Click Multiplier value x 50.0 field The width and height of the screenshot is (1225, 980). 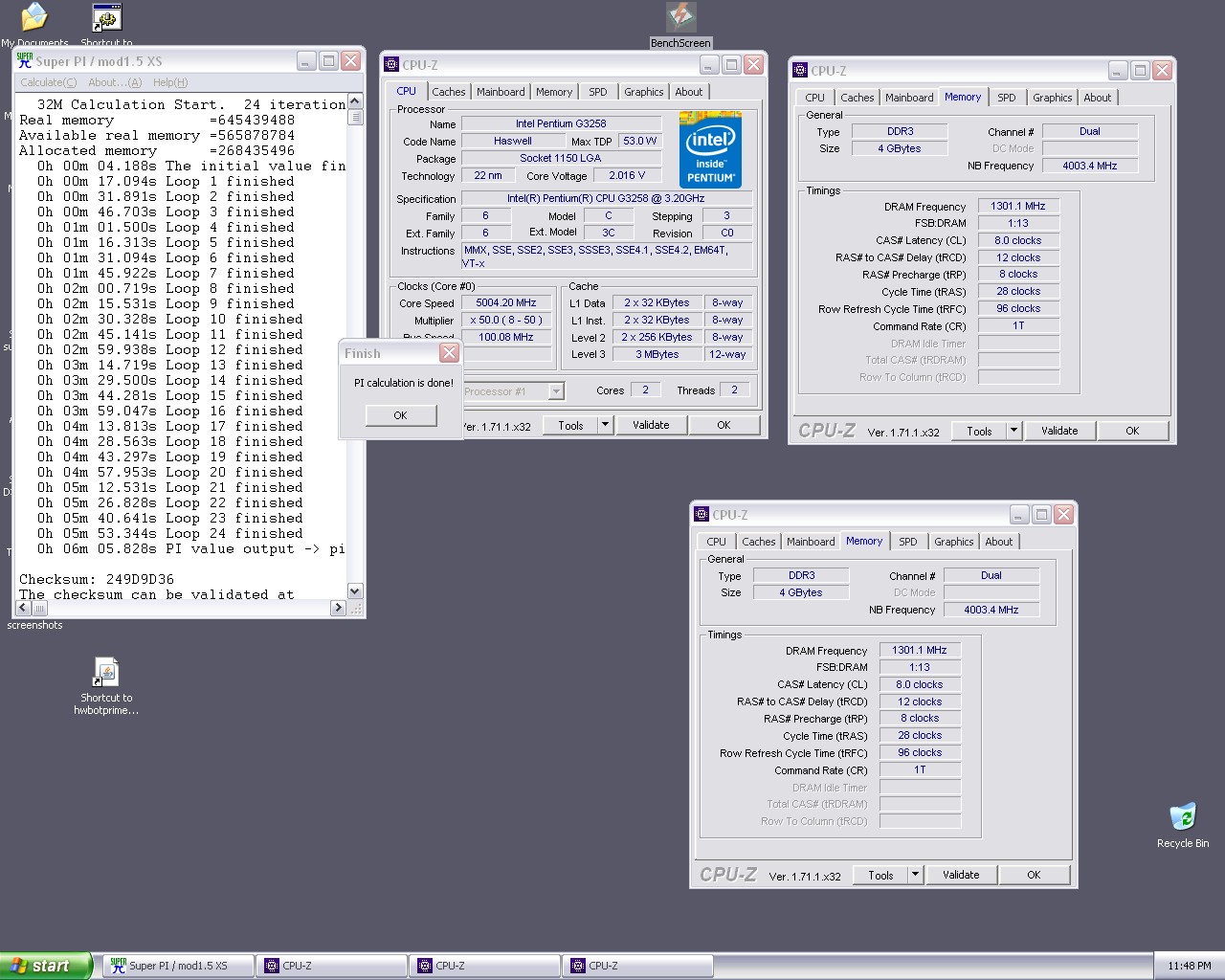click(506, 320)
